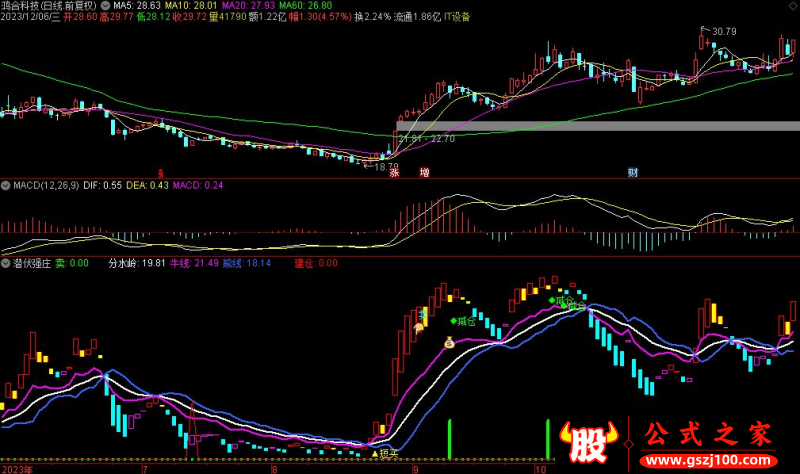Click the change value 幅1.30(4.57%)
Image resolution: width=800 pixels, height=474 pixels.
pyautogui.click(x=320, y=17)
